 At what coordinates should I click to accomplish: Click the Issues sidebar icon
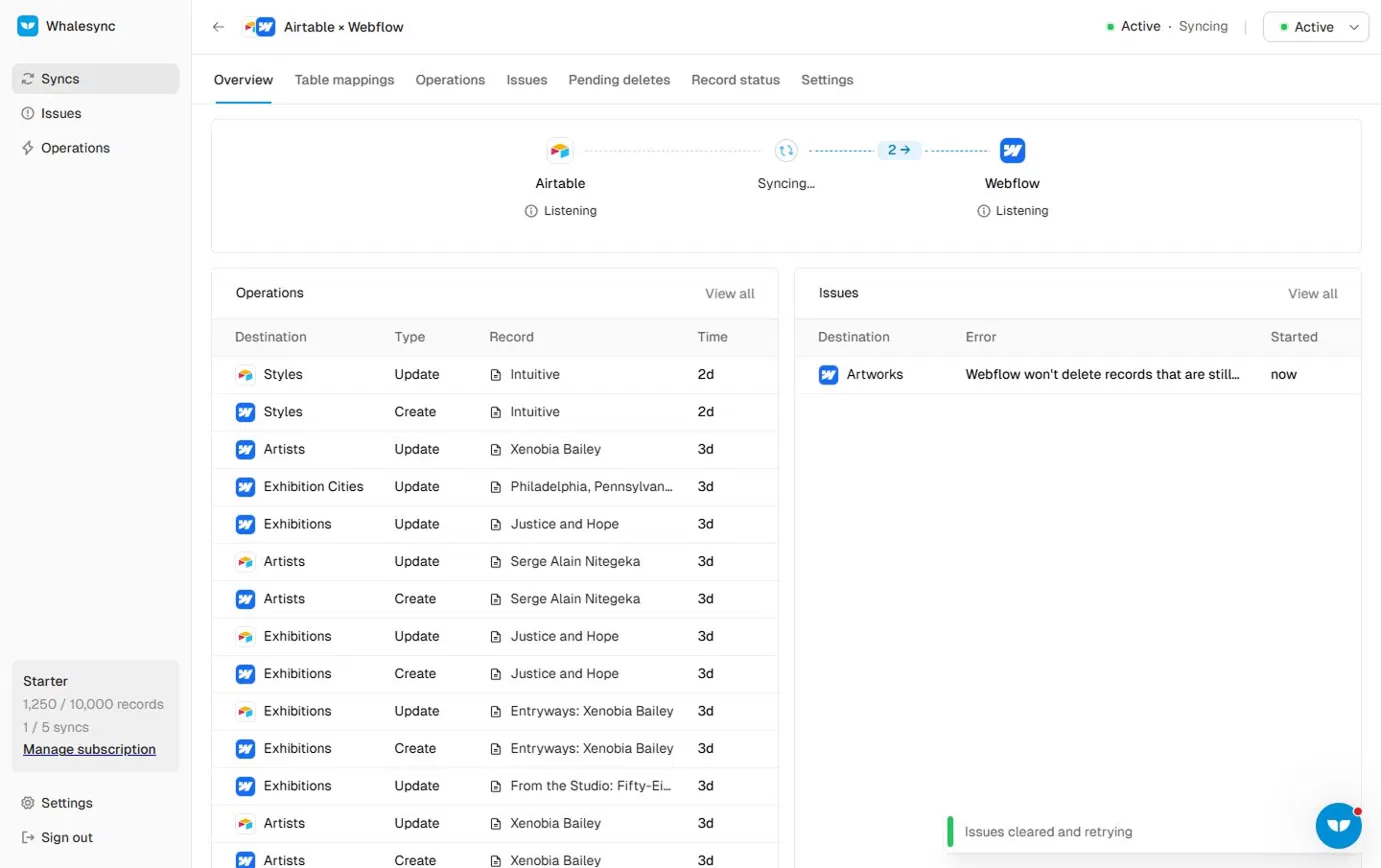pos(28,113)
